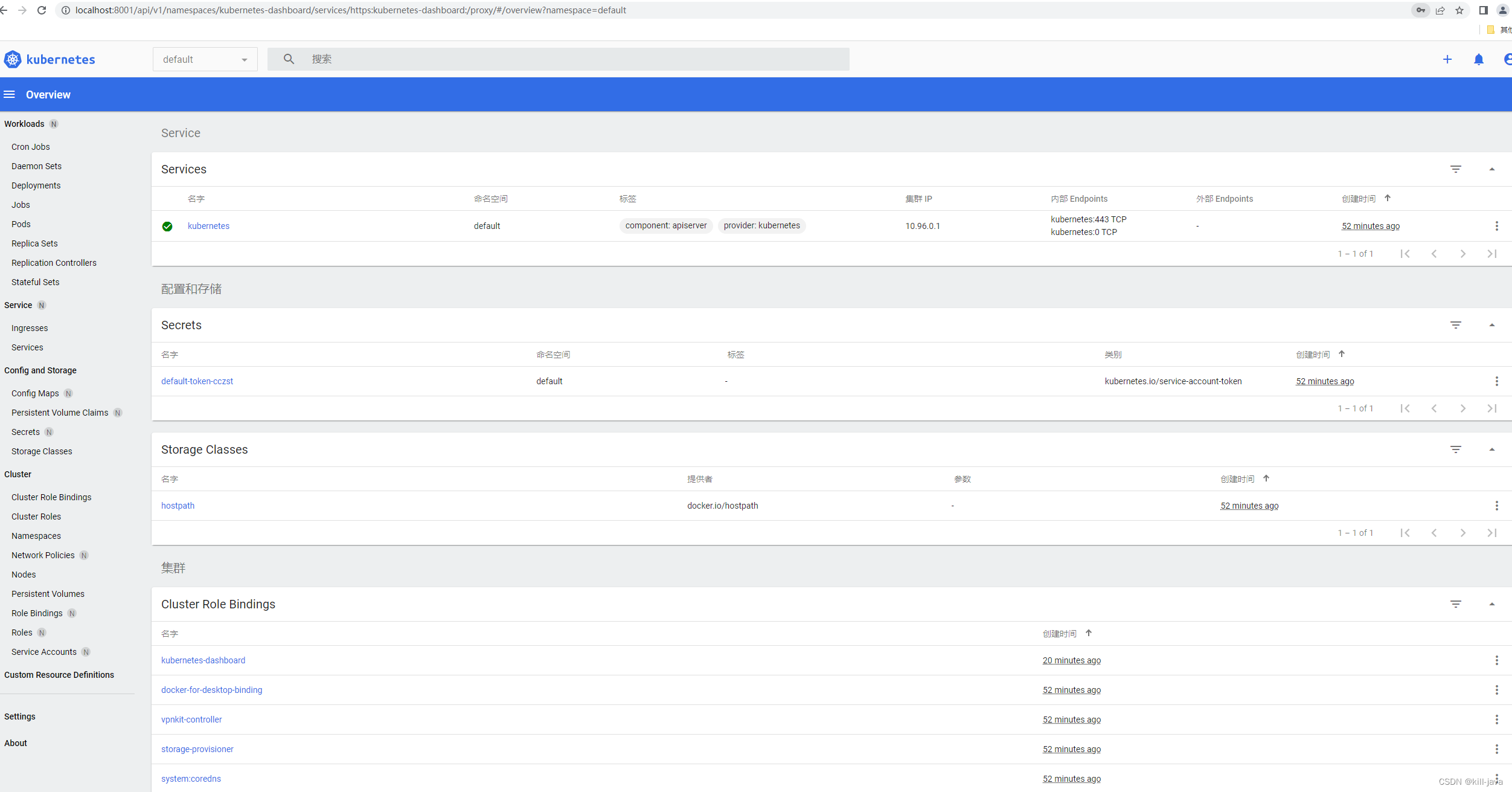Open actions menu for hostpath row
The height and width of the screenshot is (792, 1512).
point(1497,506)
